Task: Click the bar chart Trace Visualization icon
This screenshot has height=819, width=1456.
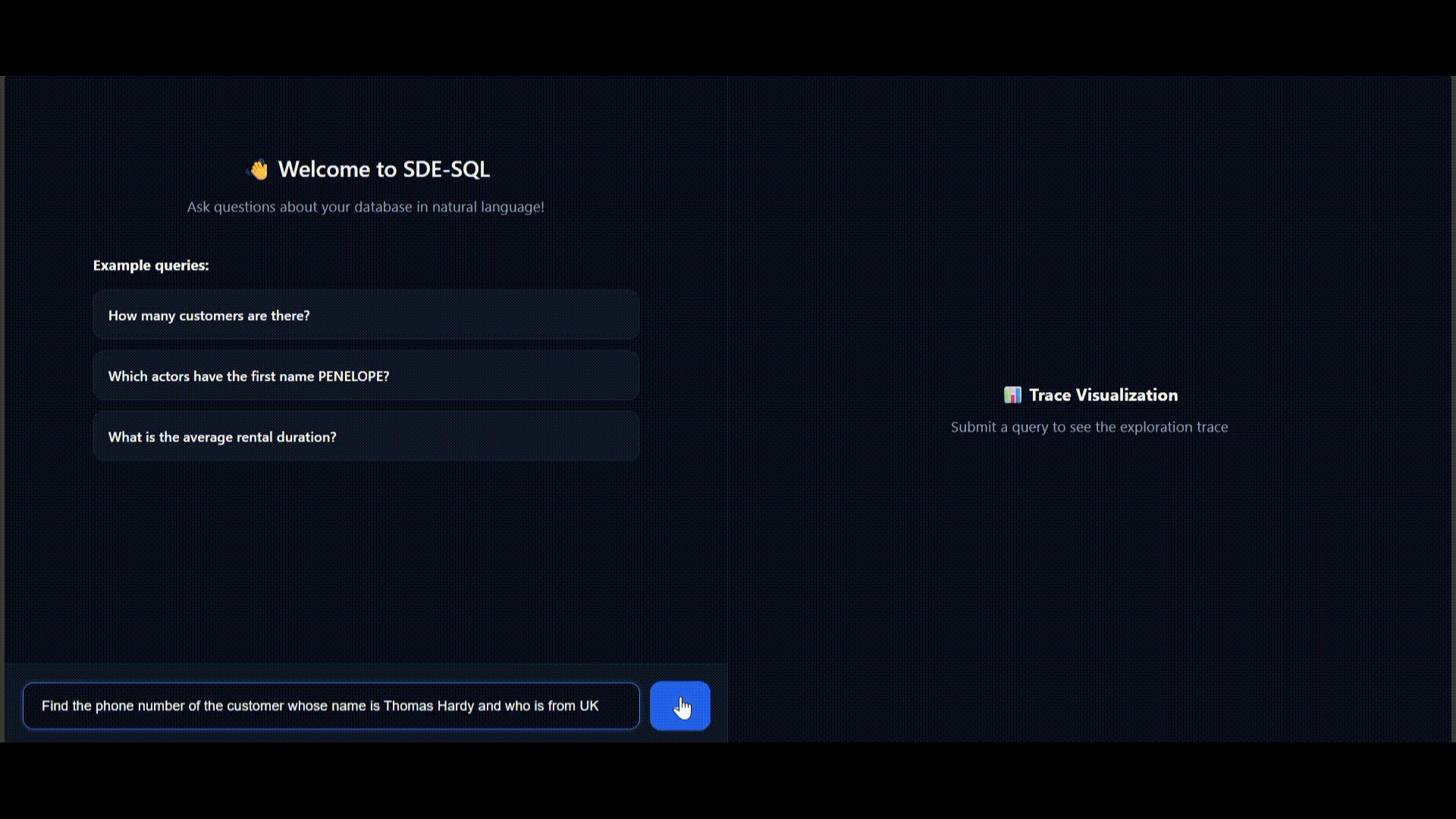Action: point(1012,395)
